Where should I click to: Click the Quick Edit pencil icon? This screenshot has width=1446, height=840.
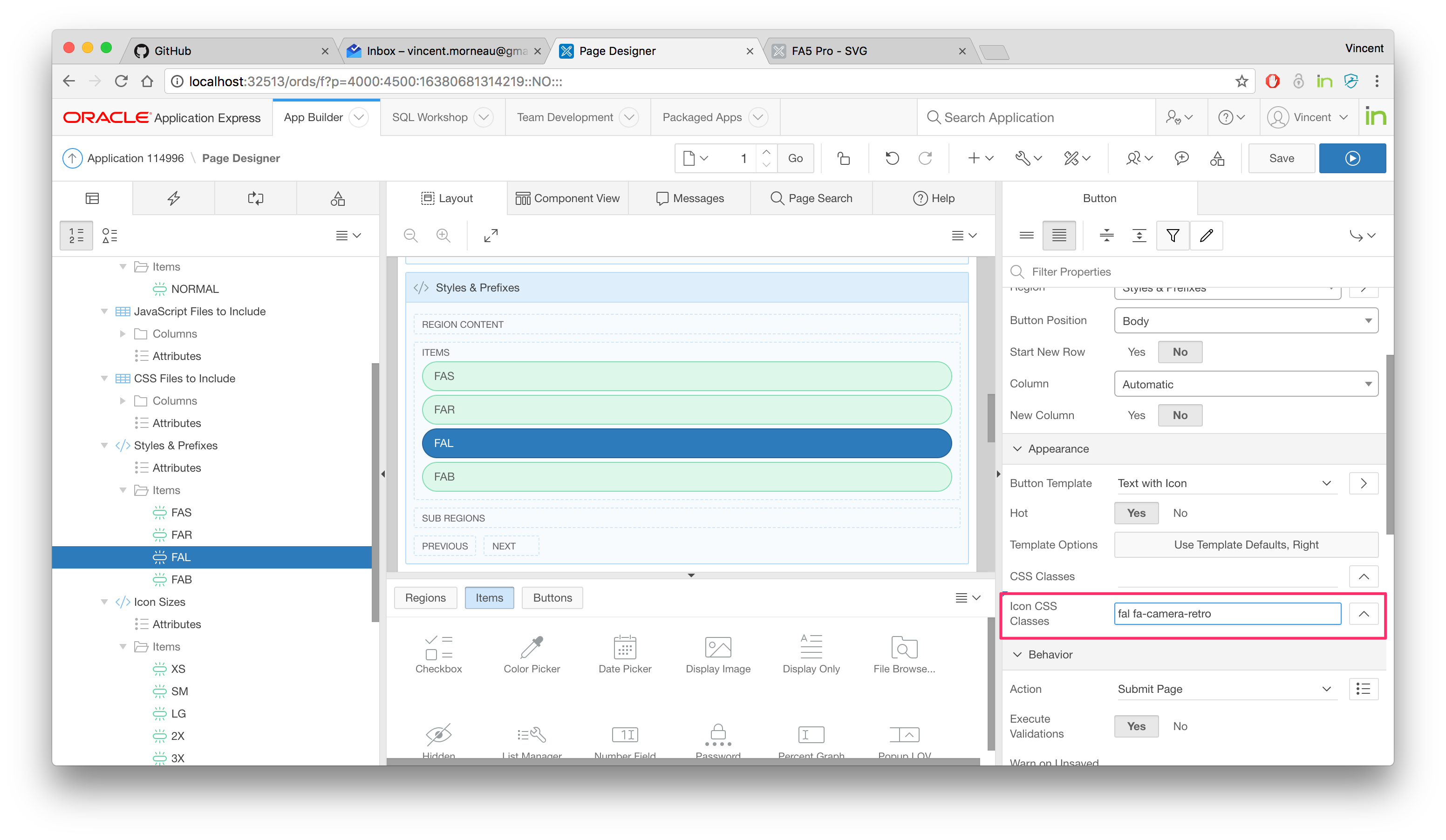pyautogui.click(x=1206, y=235)
